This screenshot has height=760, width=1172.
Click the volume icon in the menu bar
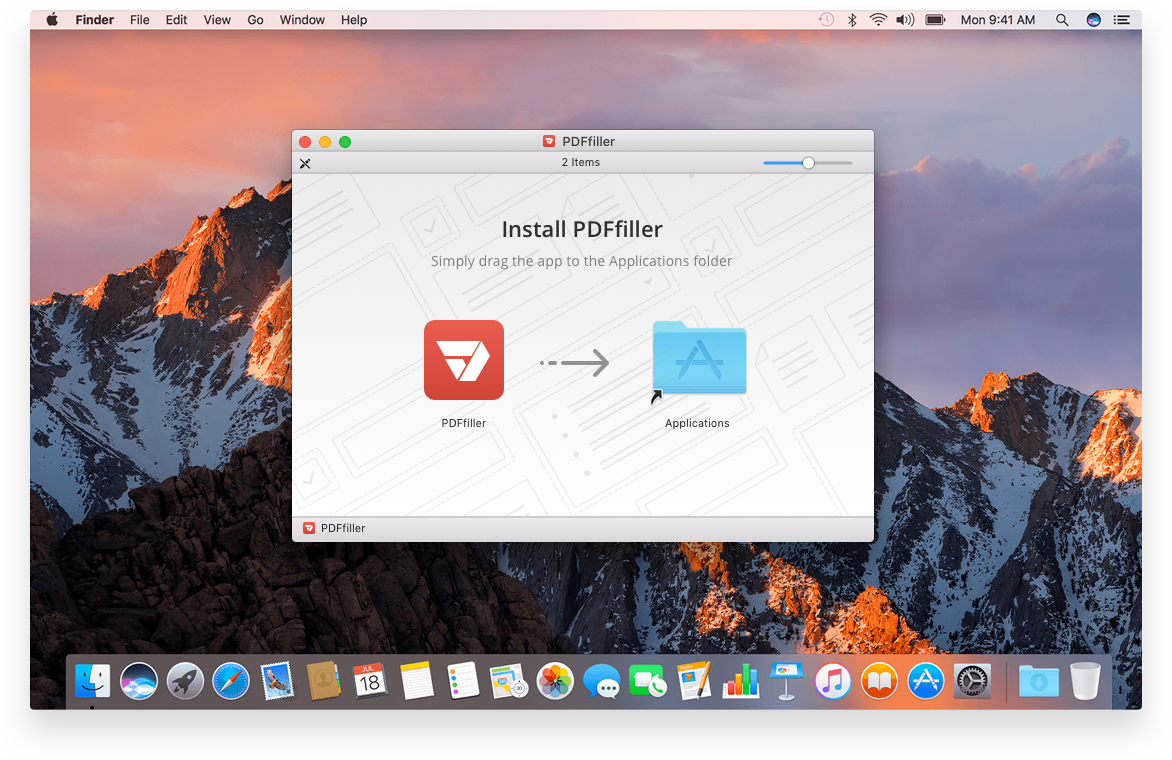pyautogui.click(x=905, y=20)
